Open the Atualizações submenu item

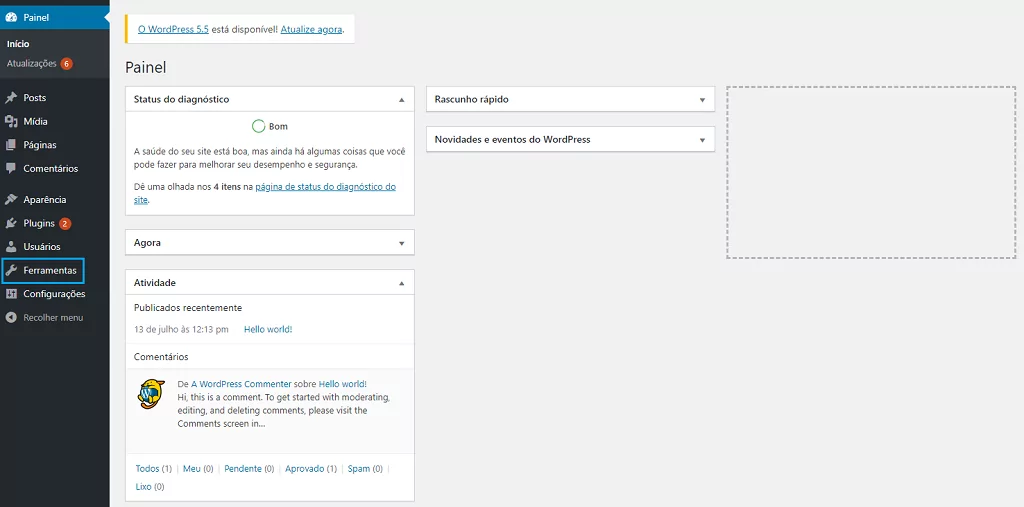coord(31,64)
